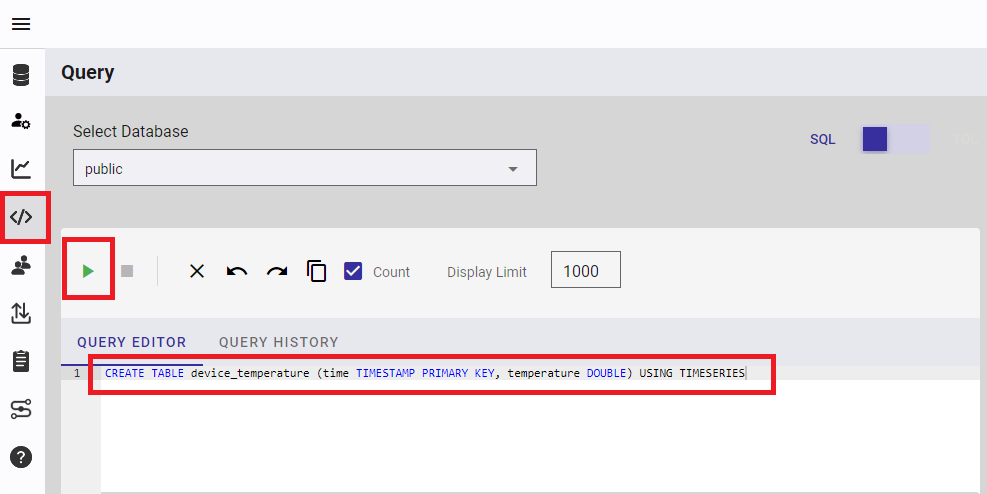Click the Display Limit input field
Screen dimensions: 987x494
(x=585, y=271)
